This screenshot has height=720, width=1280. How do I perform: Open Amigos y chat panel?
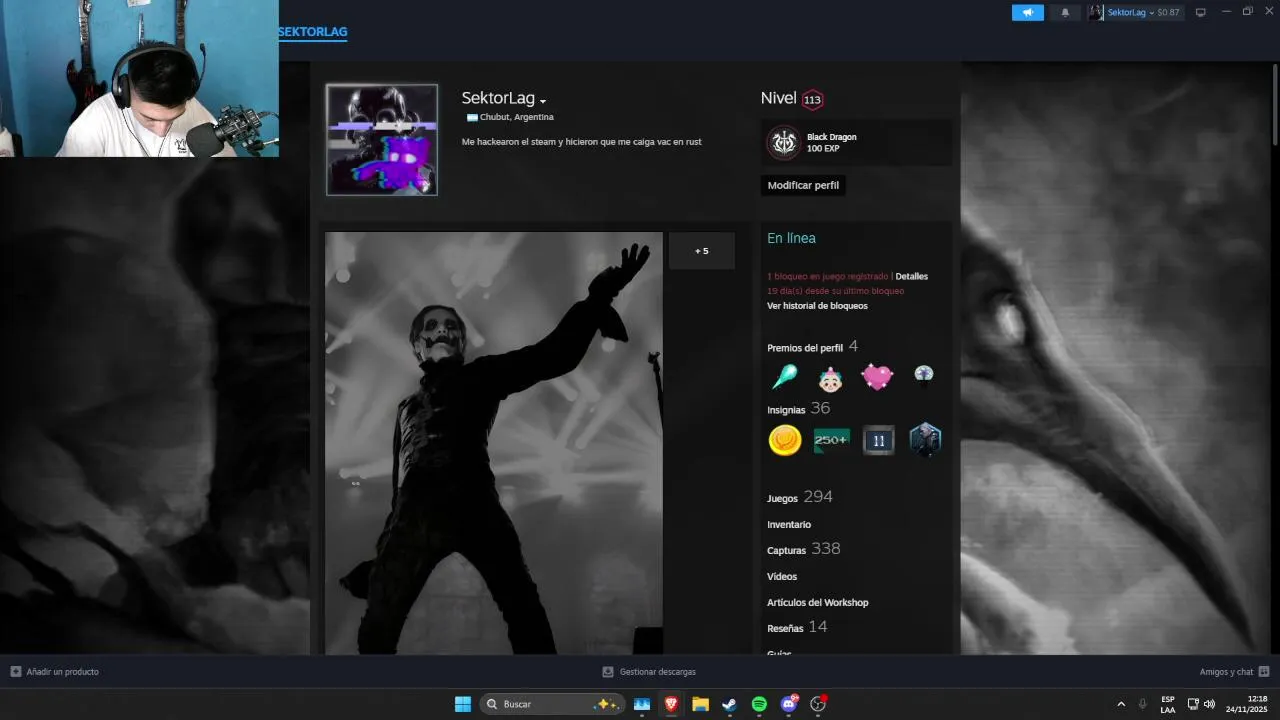(x=1234, y=672)
